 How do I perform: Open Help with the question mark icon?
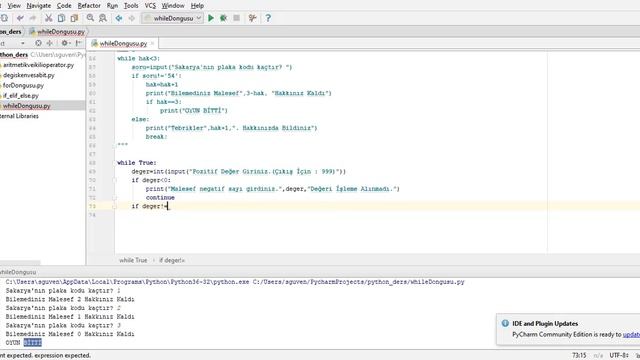click(268, 18)
